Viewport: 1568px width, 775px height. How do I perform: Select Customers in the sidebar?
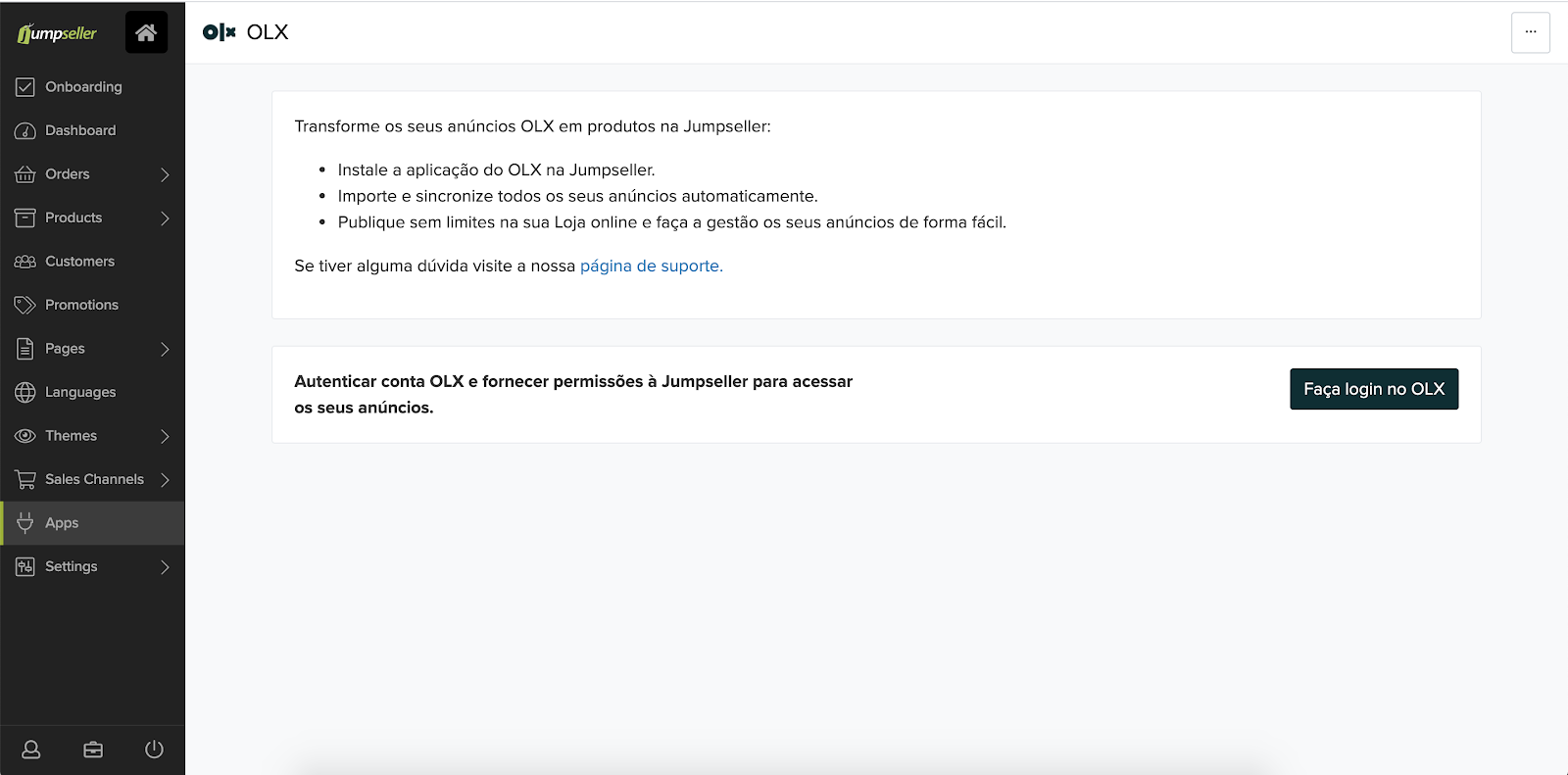pyautogui.click(x=92, y=262)
